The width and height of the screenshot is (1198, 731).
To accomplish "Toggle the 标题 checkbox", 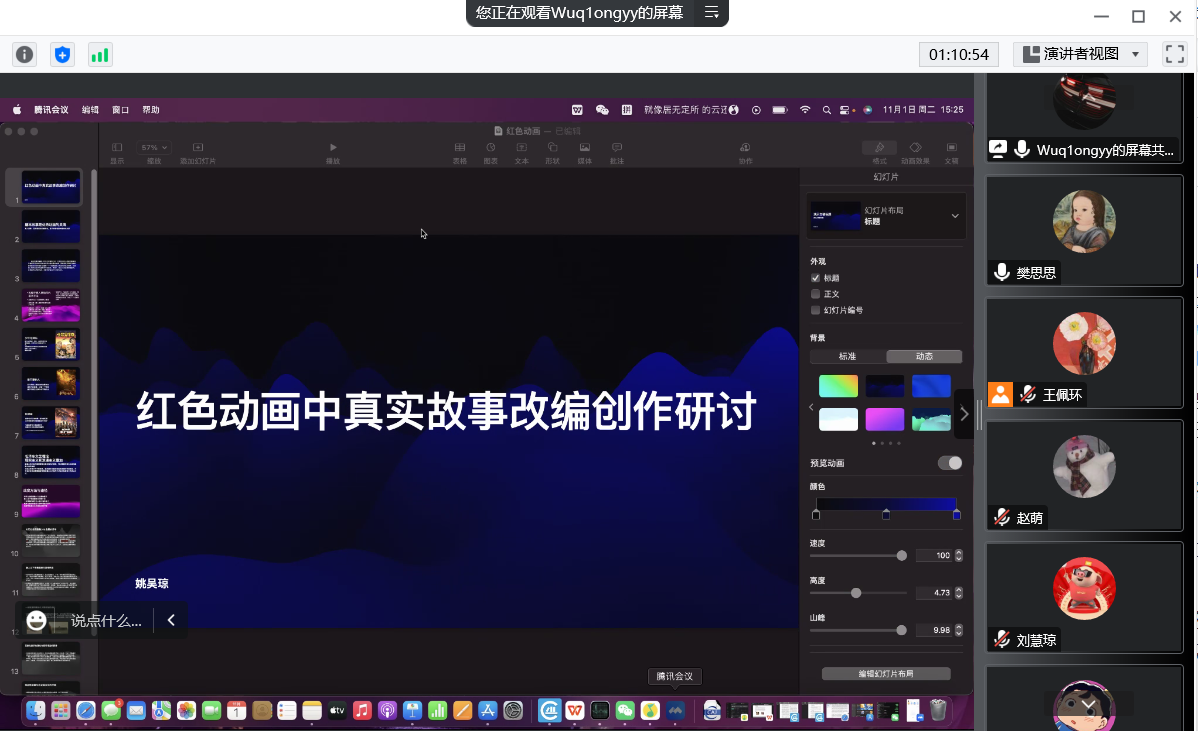I will 816,278.
